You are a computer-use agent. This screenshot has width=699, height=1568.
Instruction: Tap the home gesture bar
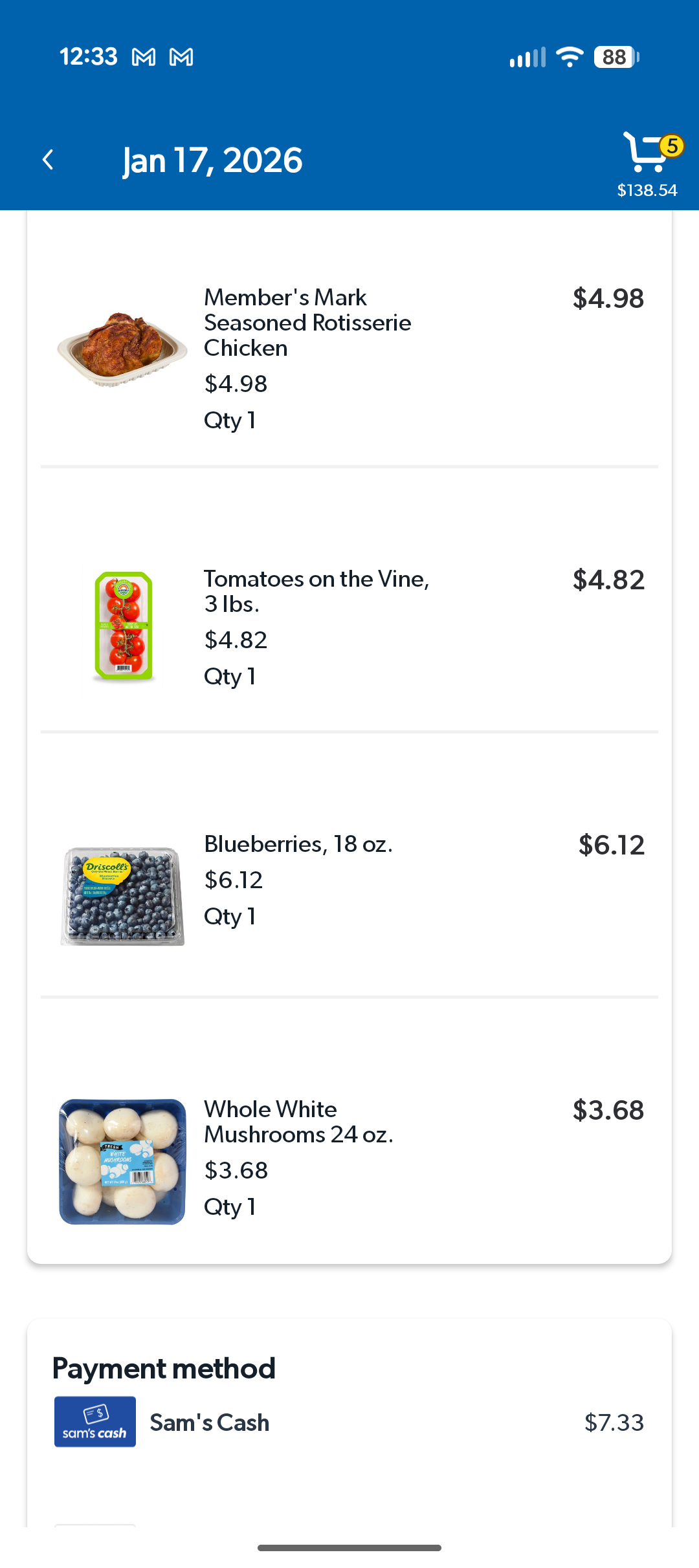(349, 1548)
